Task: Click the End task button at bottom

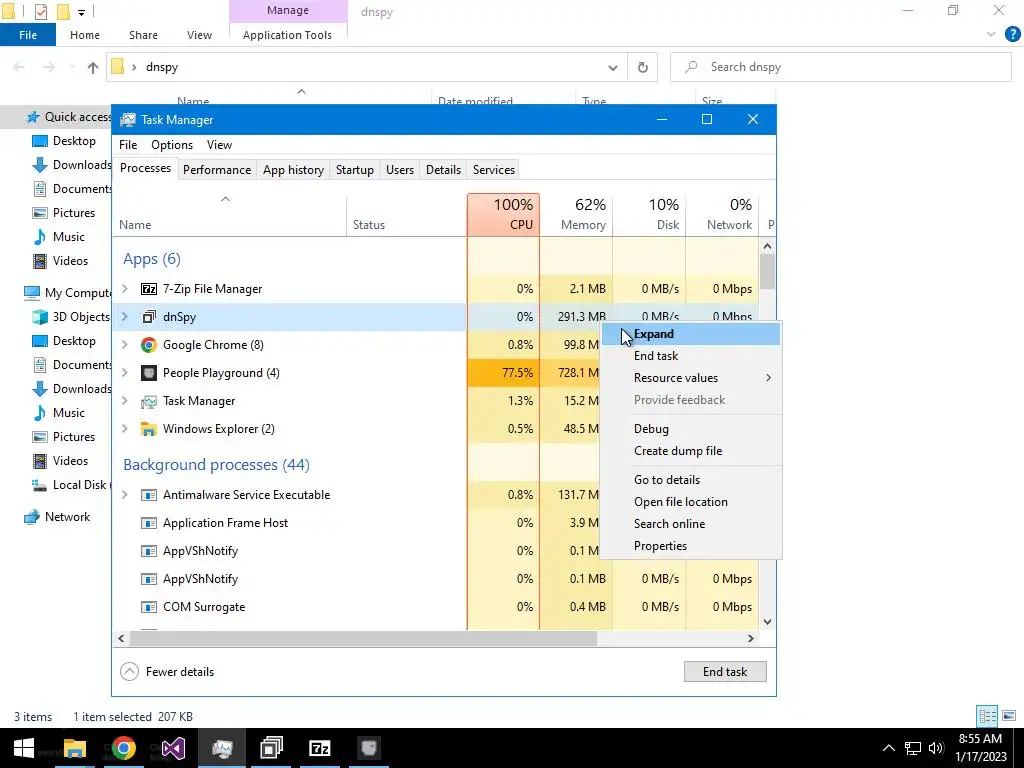Action: tap(725, 672)
